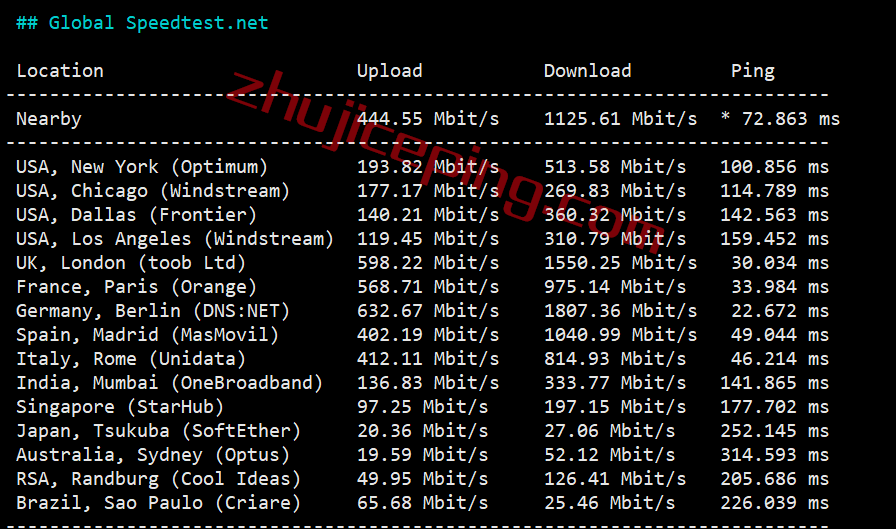
Task: Select 'USA, Los Angeles (Windstream)' location
Action: (175, 239)
